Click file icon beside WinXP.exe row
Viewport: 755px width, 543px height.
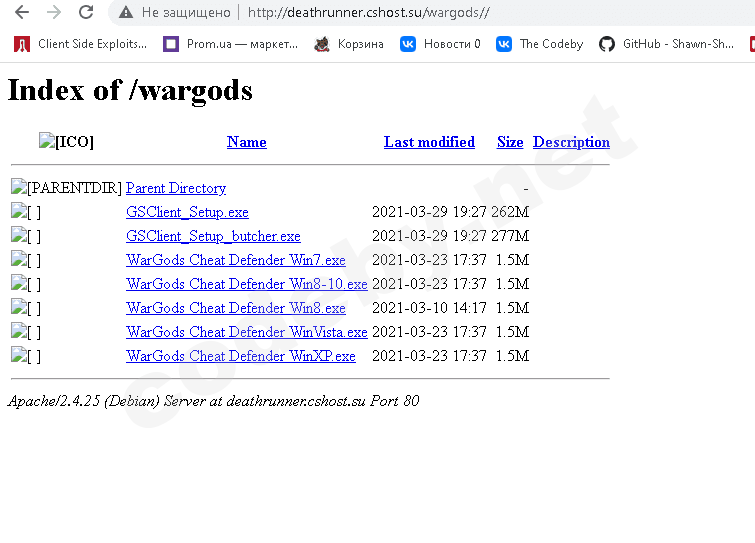click(x=26, y=356)
